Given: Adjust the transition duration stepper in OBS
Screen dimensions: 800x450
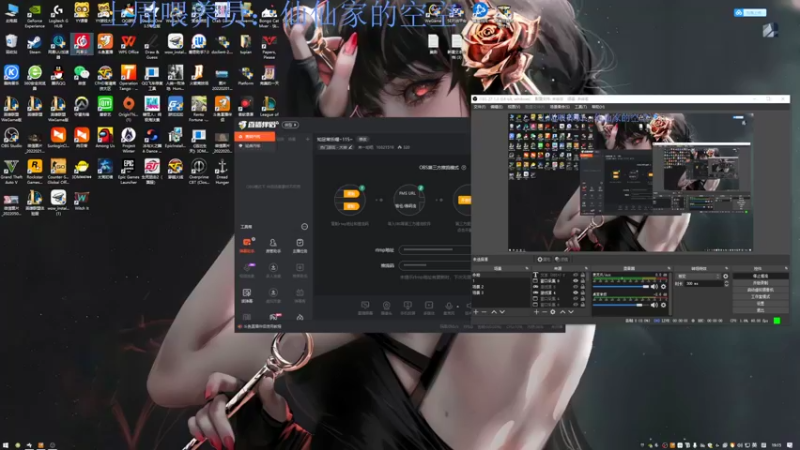Looking at the screenshot, I should click(x=727, y=284).
